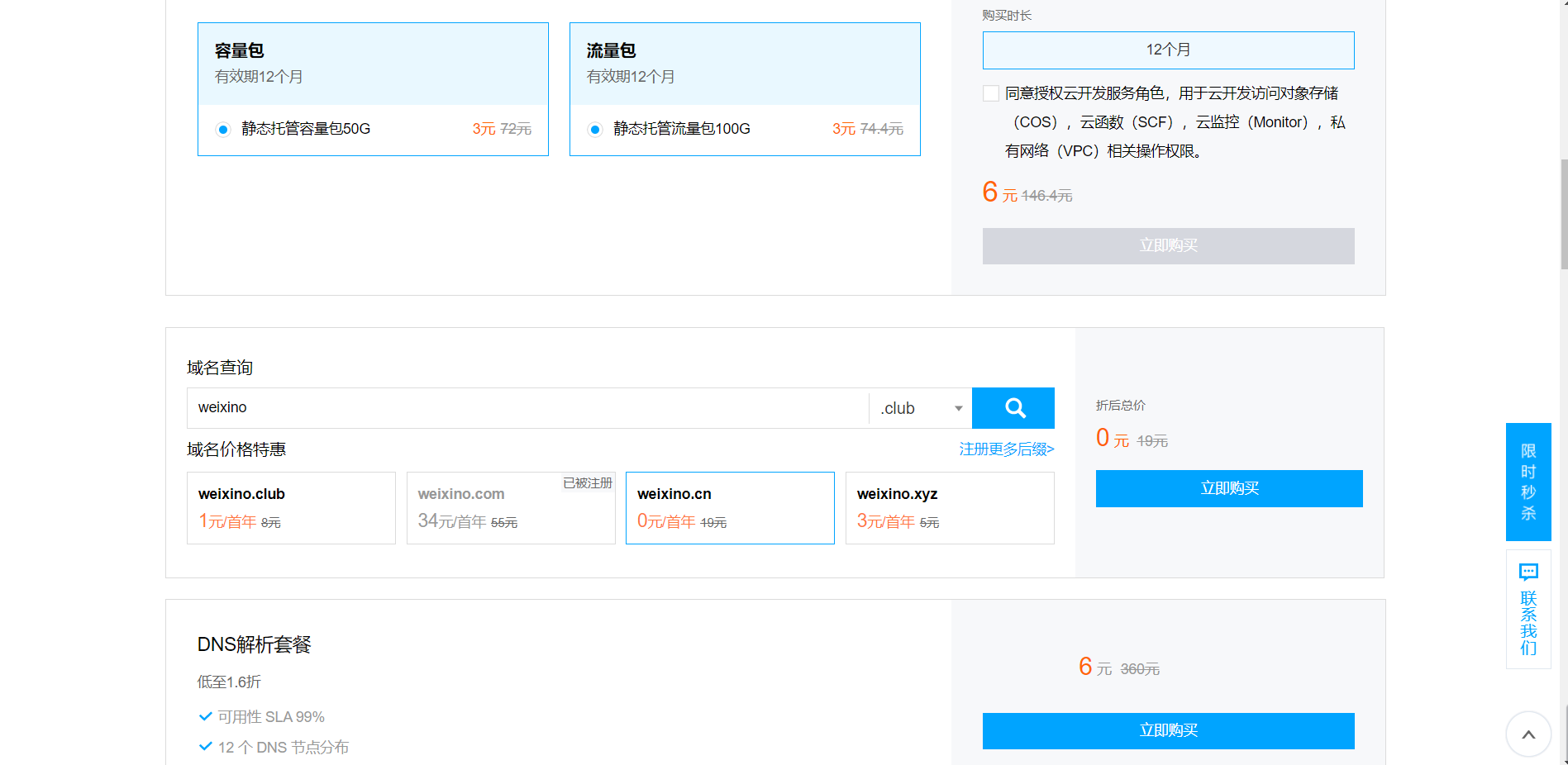Open the 注册更多后缀 link
The width and height of the screenshot is (1568, 765).
(x=1006, y=449)
